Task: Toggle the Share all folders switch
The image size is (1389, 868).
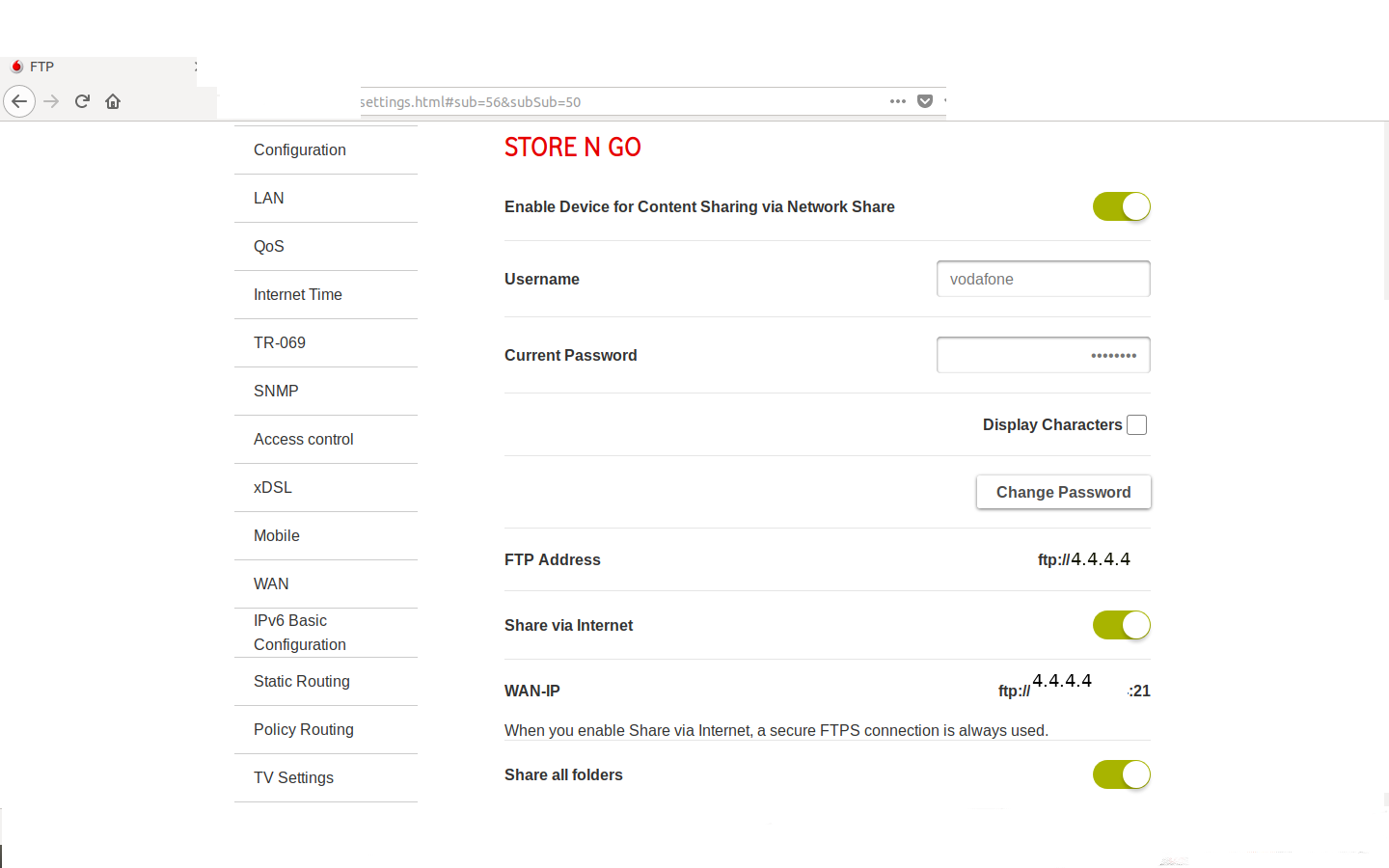Action: click(x=1121, y=774)
